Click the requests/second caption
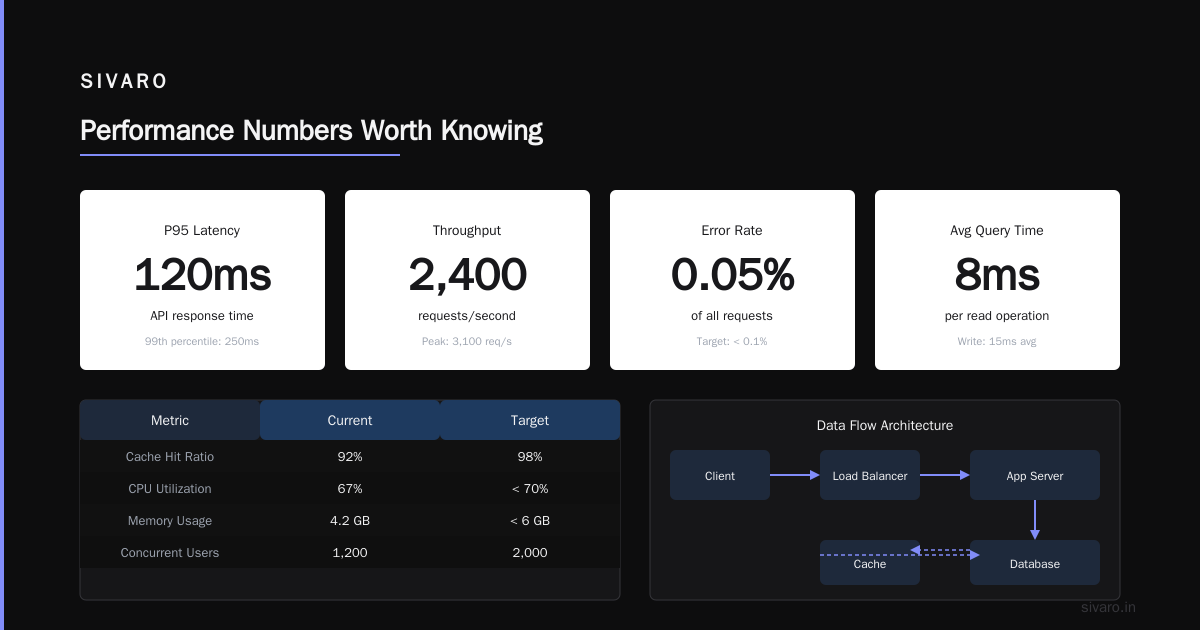The height and width of the screenshot is (630, 1200). pos(467,316)
